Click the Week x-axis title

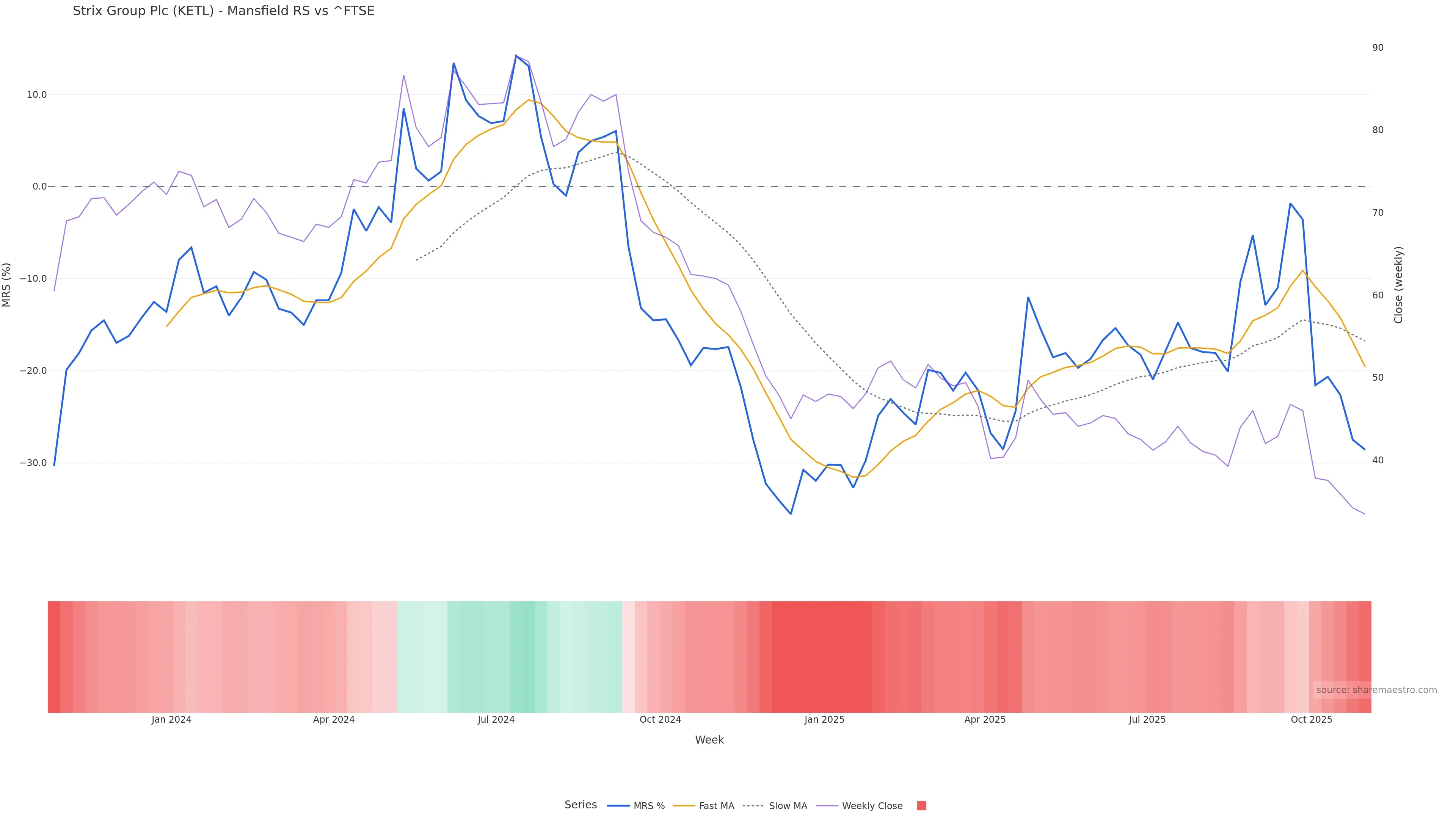pyautogui.click(x=709, y=740)
